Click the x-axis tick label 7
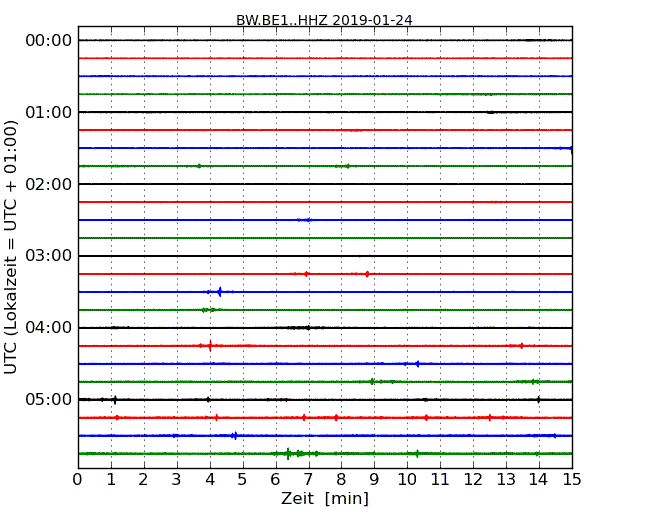Screen dimensions: 650x520 pyautogui.click(x=308, y=480)
